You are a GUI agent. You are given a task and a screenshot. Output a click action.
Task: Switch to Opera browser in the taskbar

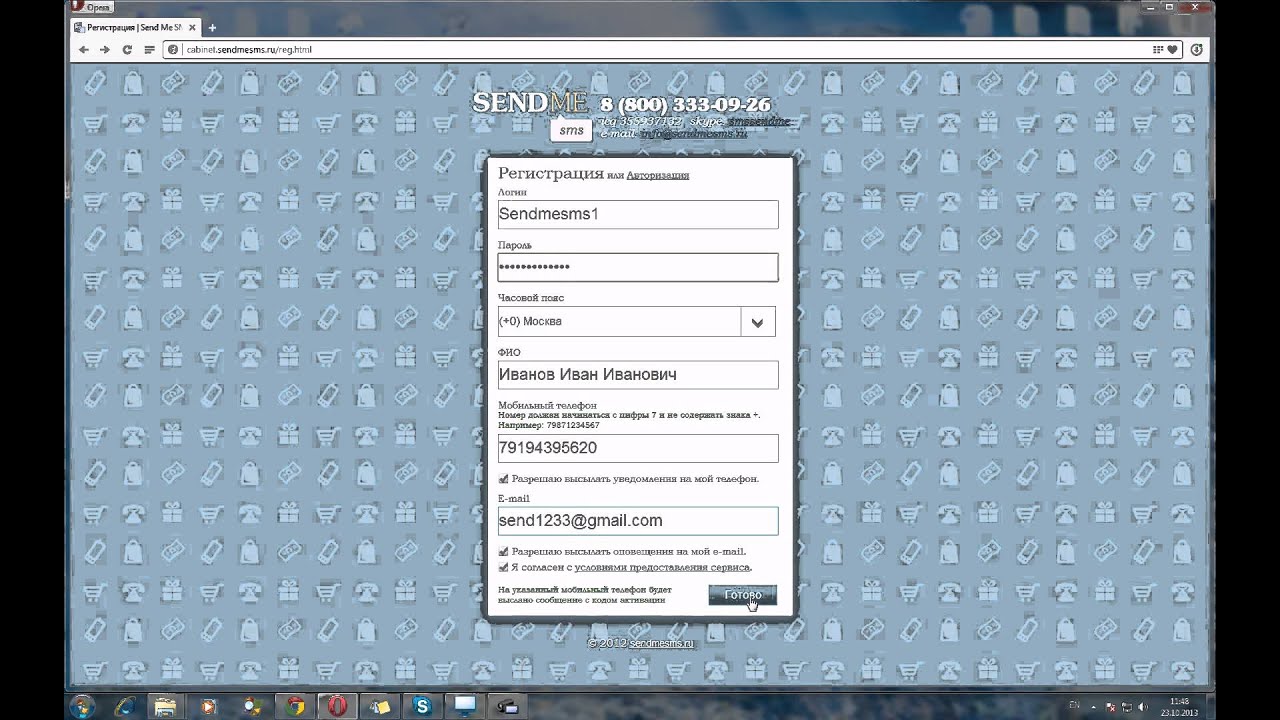[338, 706]
